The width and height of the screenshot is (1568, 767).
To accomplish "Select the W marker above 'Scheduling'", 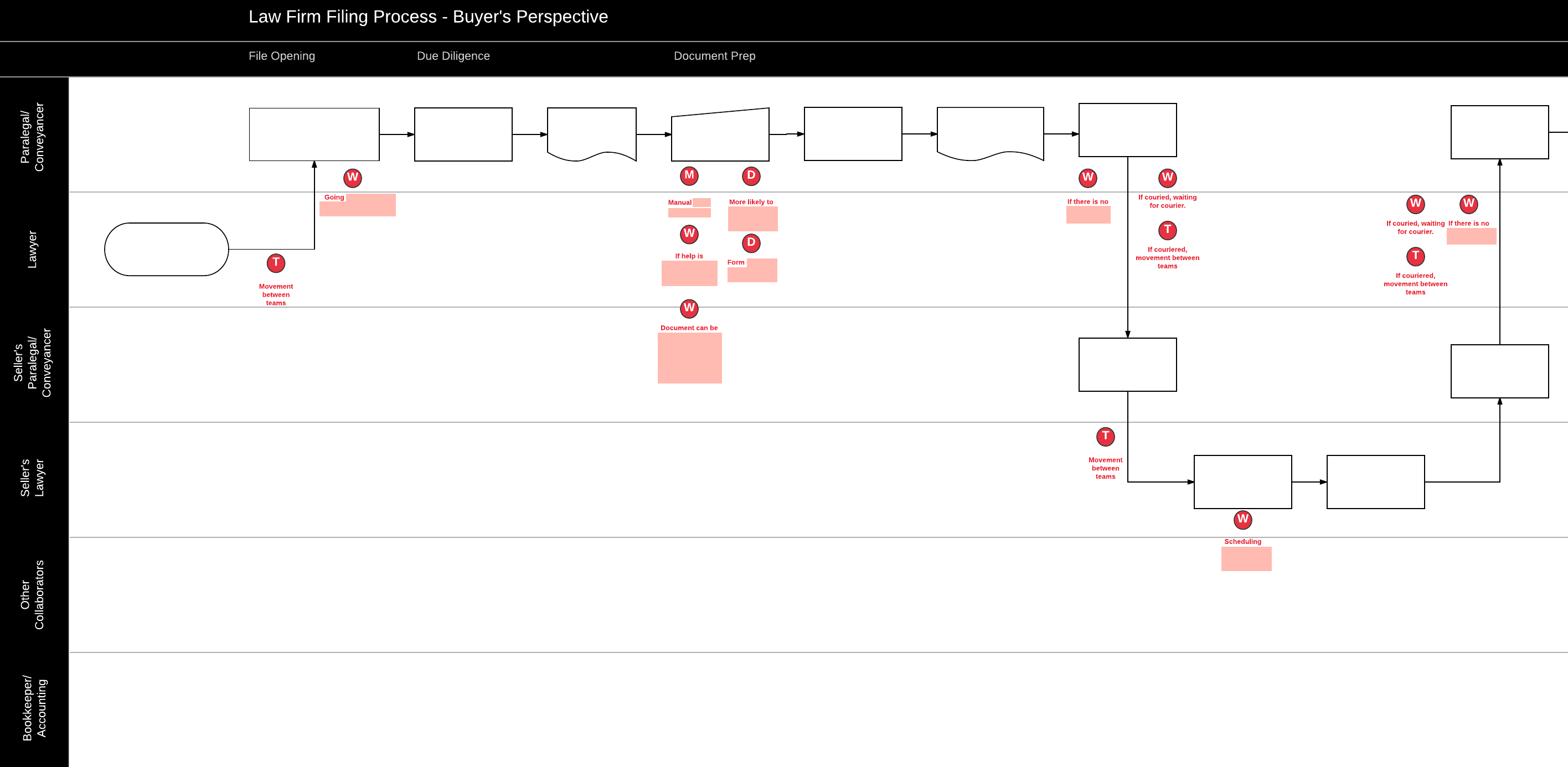I will tap(1243, 520).
